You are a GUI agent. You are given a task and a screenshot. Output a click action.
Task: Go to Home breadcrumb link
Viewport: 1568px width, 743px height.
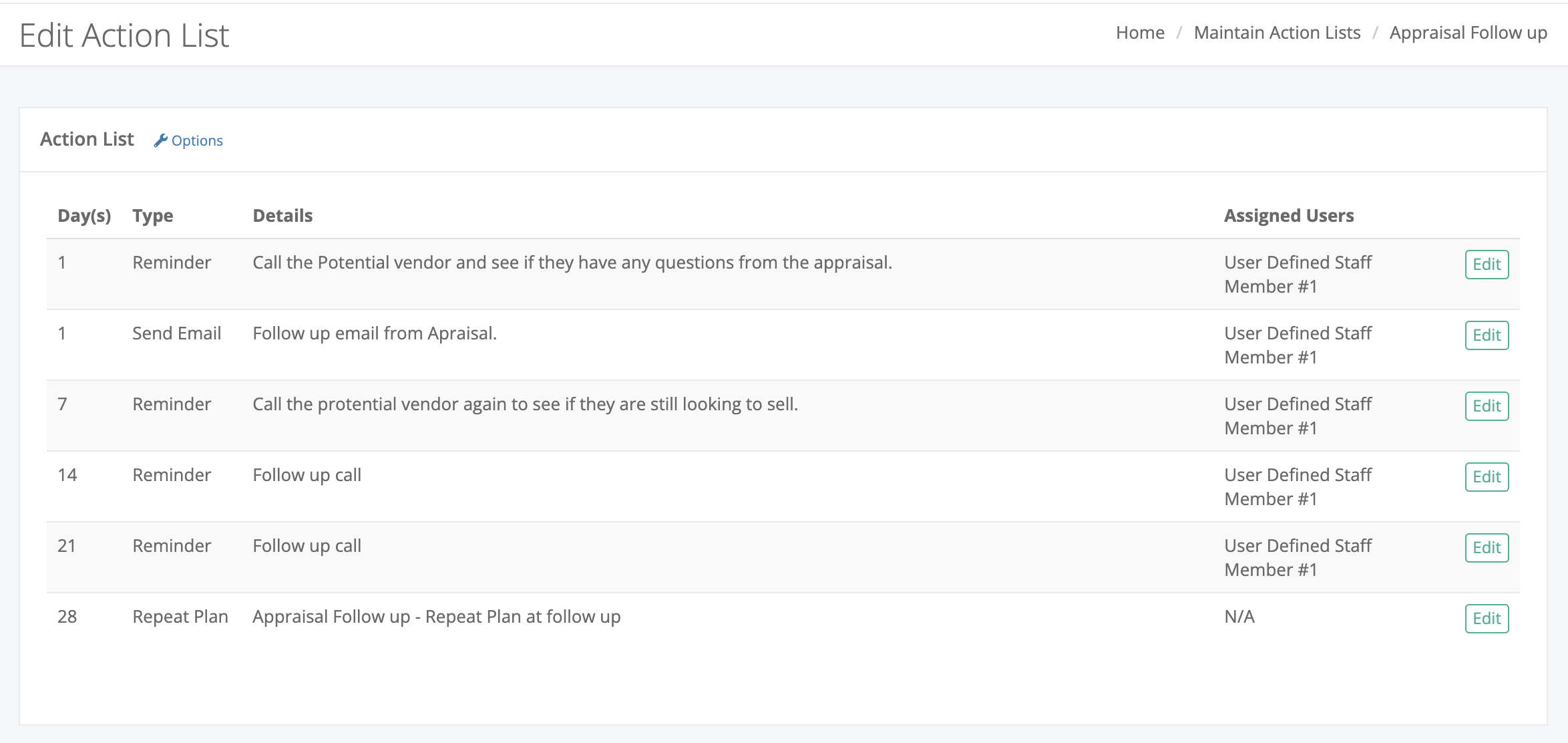tap(1140, 33)
